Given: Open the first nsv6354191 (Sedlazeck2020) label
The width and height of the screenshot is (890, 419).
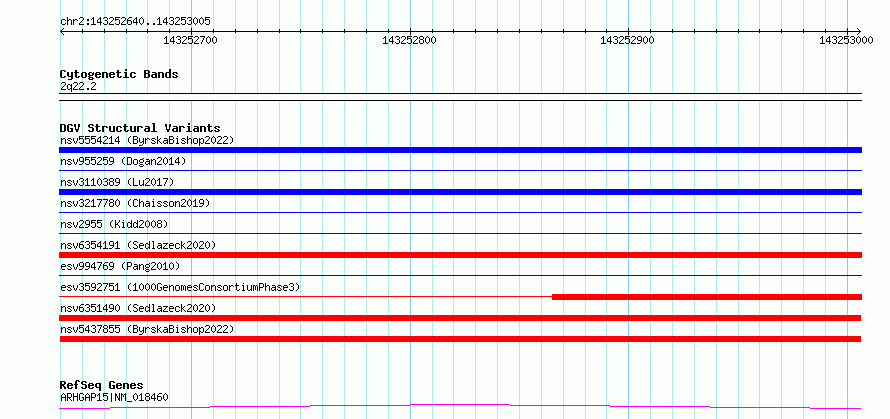Looking at the screenshot, I should pyautogui.click(x=138, y=245).
